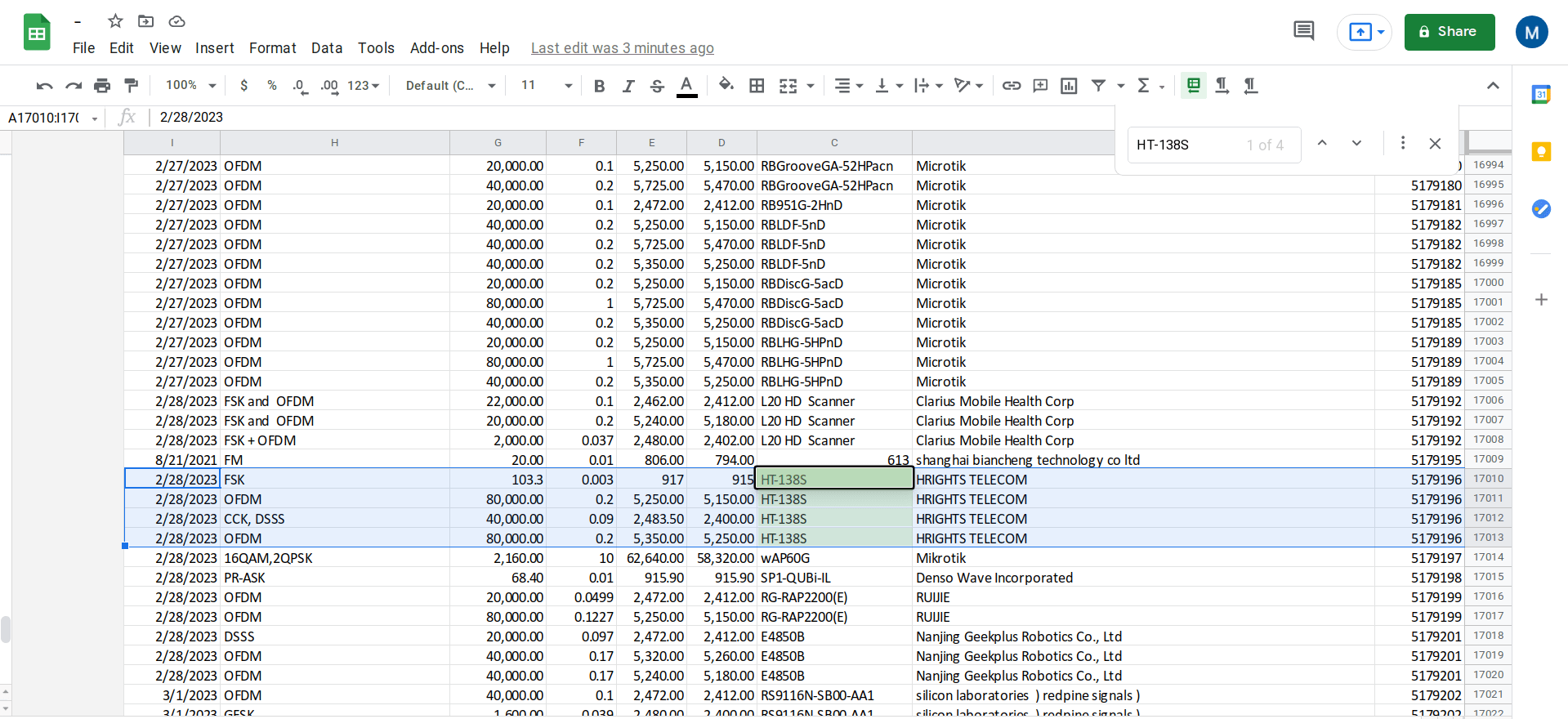The image size is (1568, 719).
Task: Click the name box showing A17010:I17
Action: point(44,118)
